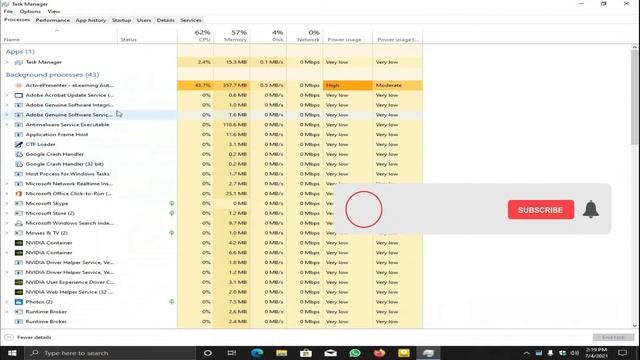The width and height of the screenshot is (640, 360).
Task: Click the Photos app icon in the list
Action: tap(18, 302)
